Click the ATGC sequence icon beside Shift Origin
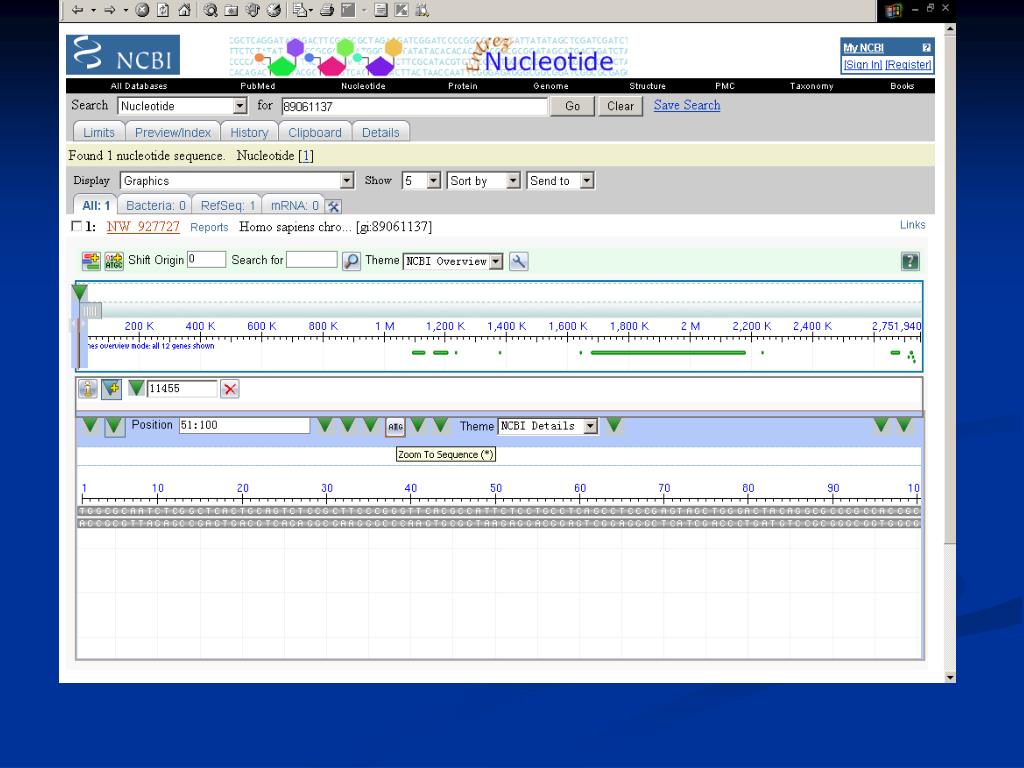Screen dimensions: 1024x768 tap(114, 261)
